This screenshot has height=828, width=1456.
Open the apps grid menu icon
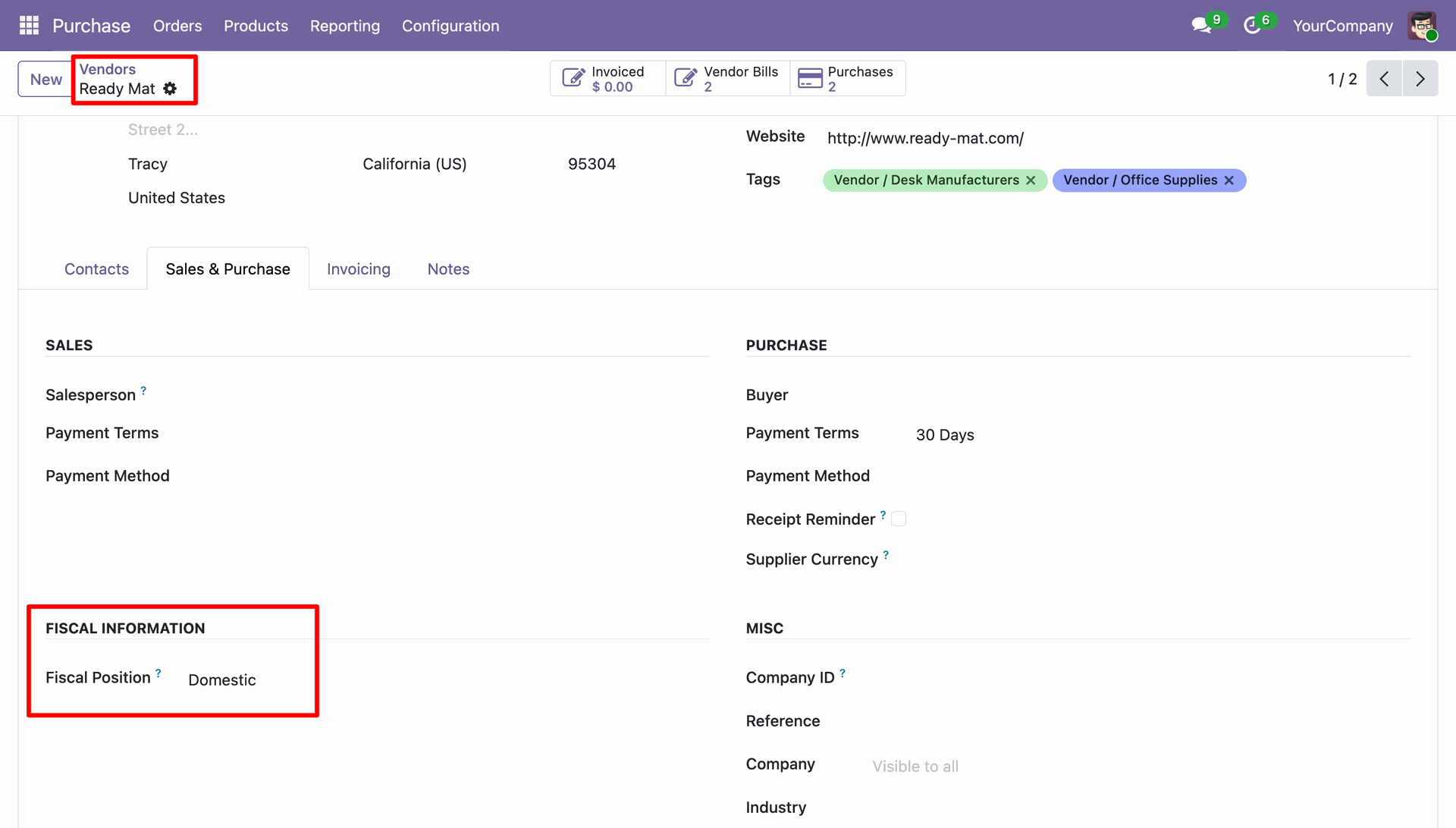(x=29, y=26)
